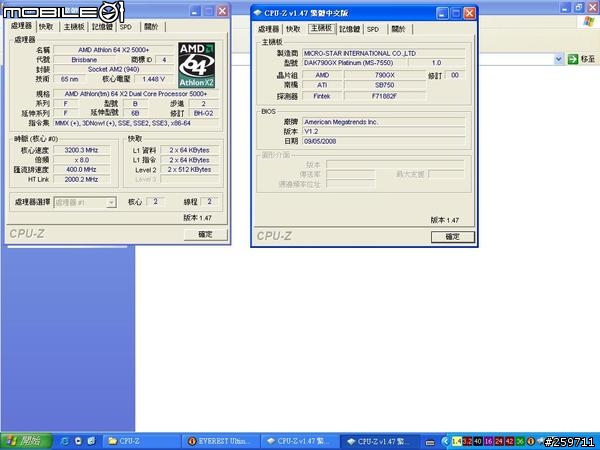Click the American Megatrends Inc. BIOS brand

pyautogui.click(x=384, y=122)
